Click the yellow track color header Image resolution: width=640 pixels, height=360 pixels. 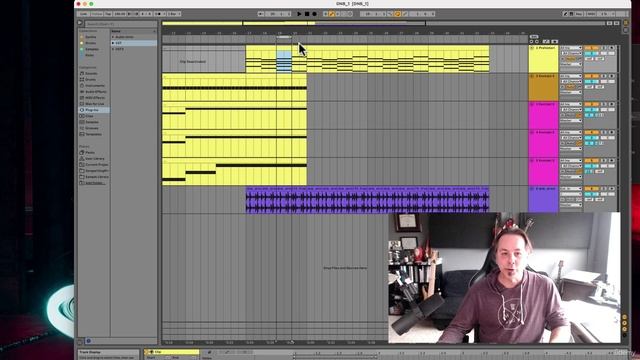(543, 59)
